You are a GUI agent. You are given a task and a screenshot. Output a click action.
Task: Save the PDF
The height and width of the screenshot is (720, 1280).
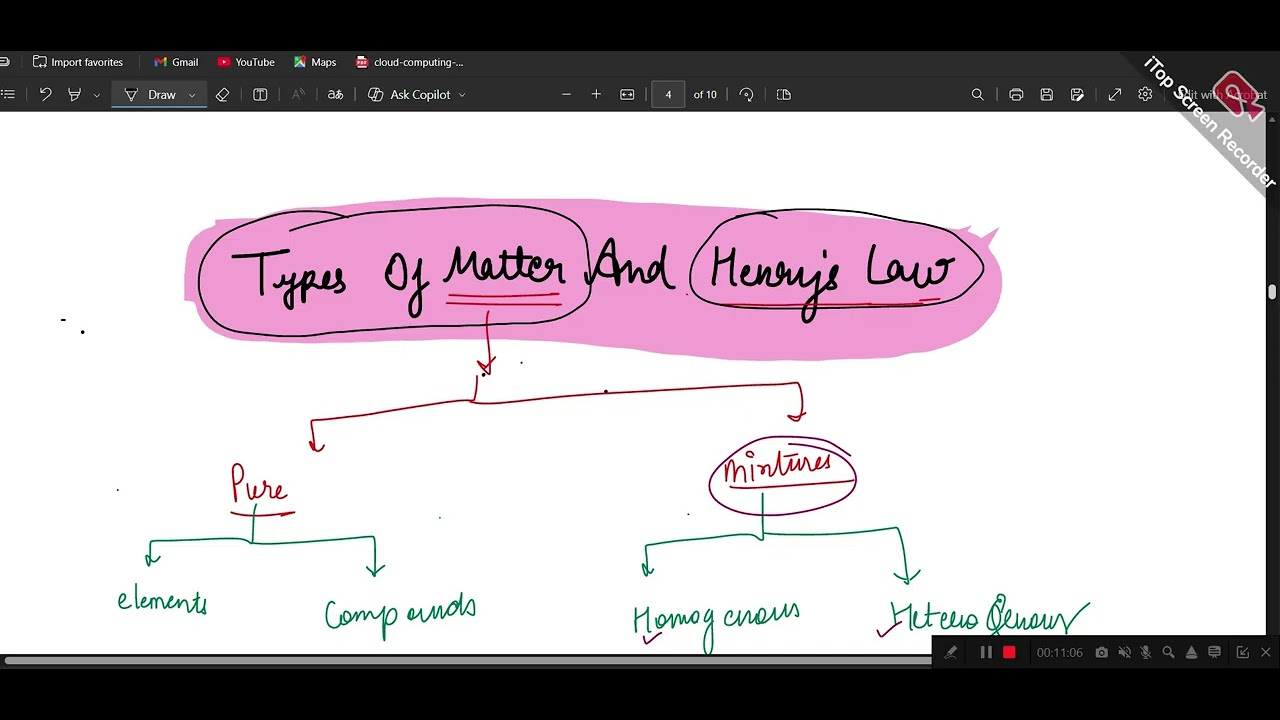pyautogui.click(x=1046, y=94)
